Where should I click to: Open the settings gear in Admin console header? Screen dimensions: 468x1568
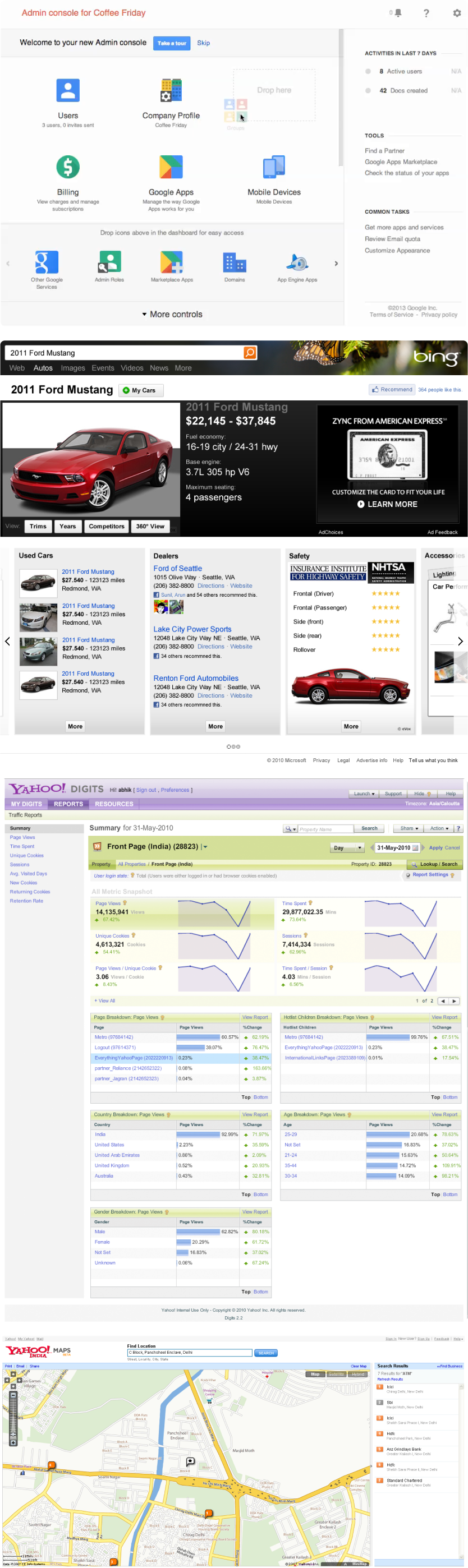456,13
